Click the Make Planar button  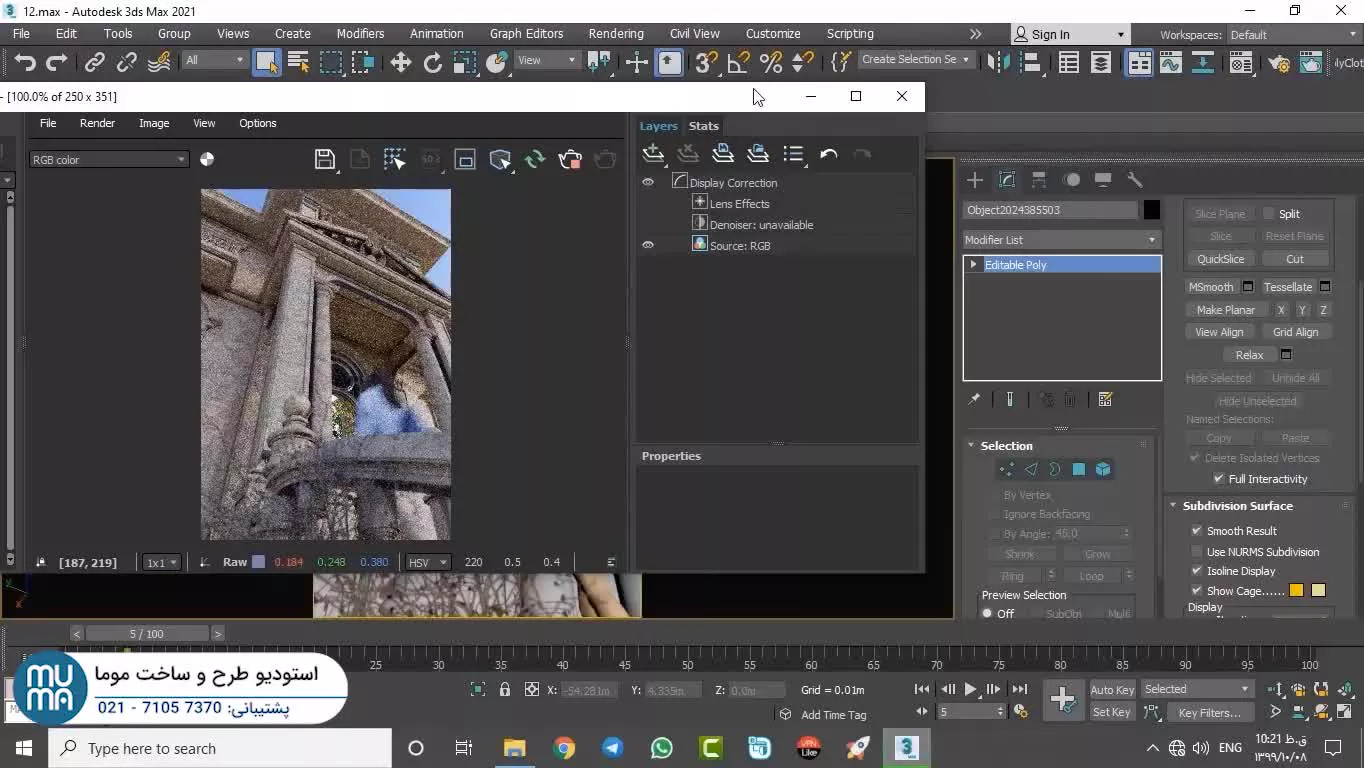(x=1225, y=310)
